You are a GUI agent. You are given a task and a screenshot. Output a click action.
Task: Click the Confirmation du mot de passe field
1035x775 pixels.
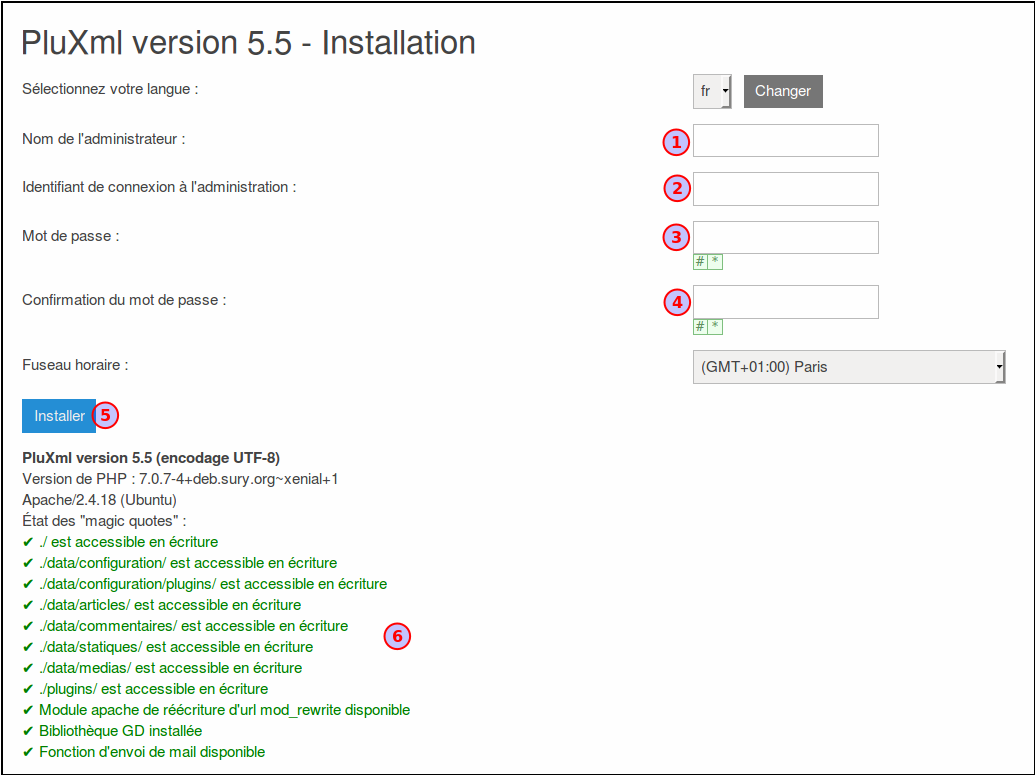[785, 302]
